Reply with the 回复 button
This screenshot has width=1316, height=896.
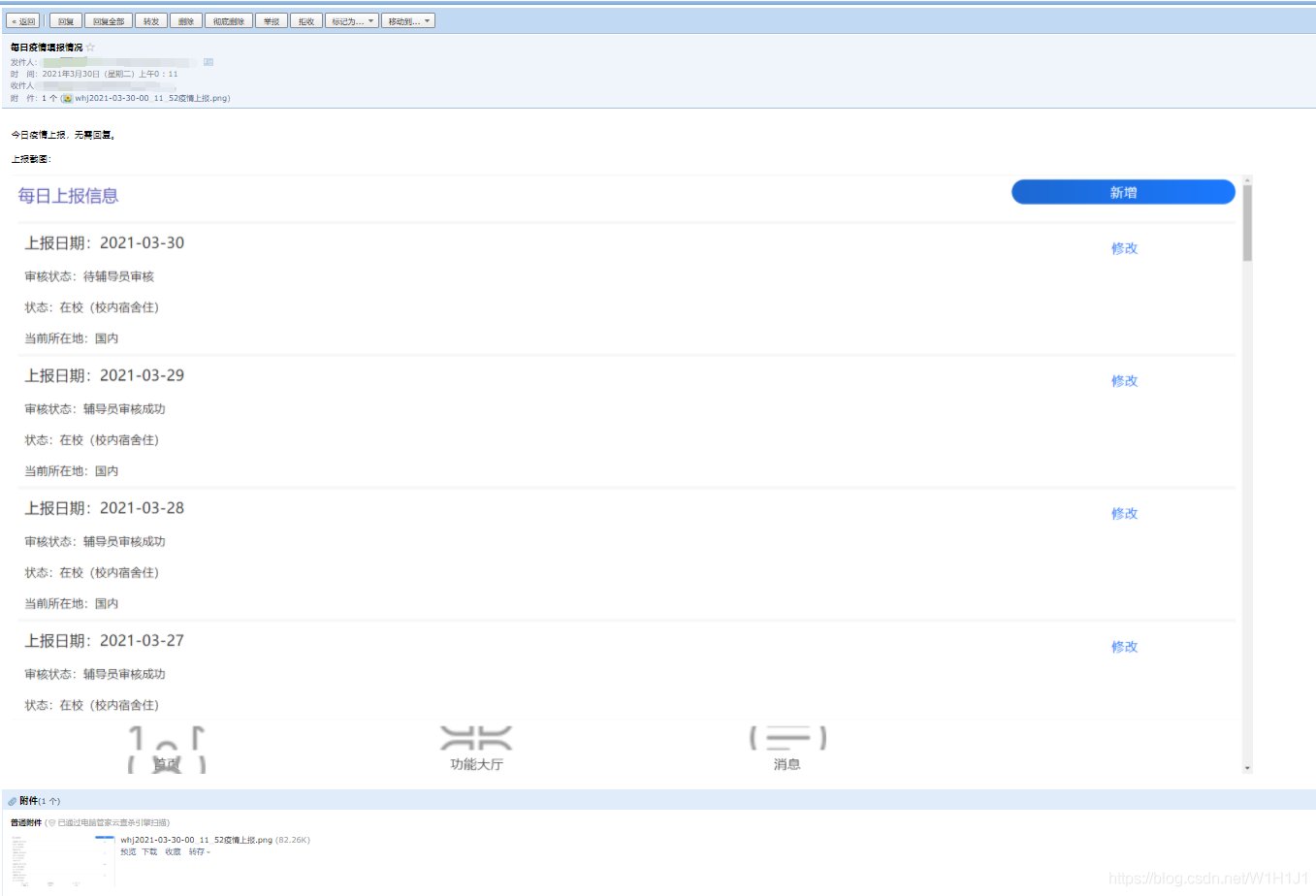click(x=65, y=20)
